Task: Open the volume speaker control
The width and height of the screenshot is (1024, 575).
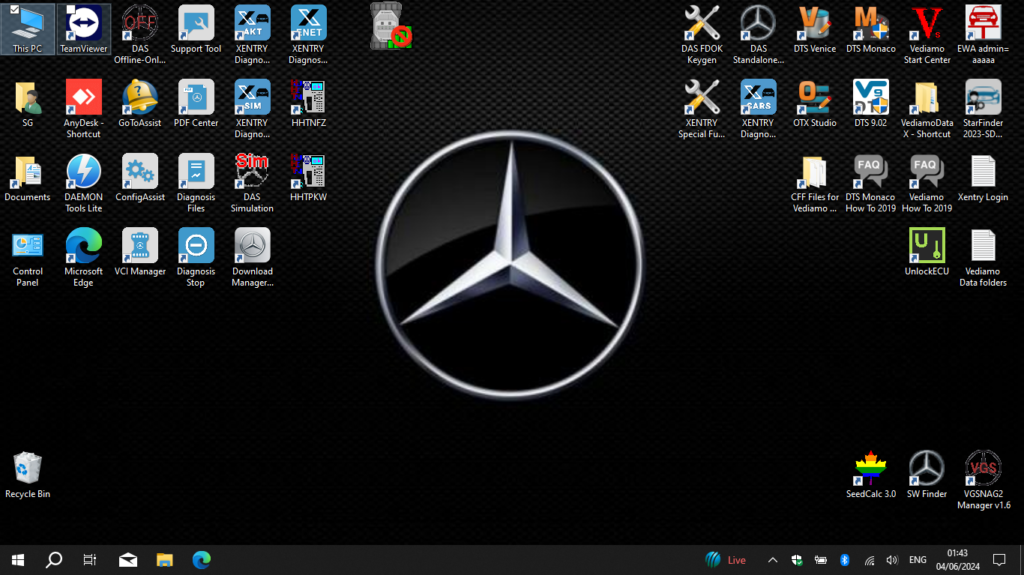Action: (x=891, y=560)
